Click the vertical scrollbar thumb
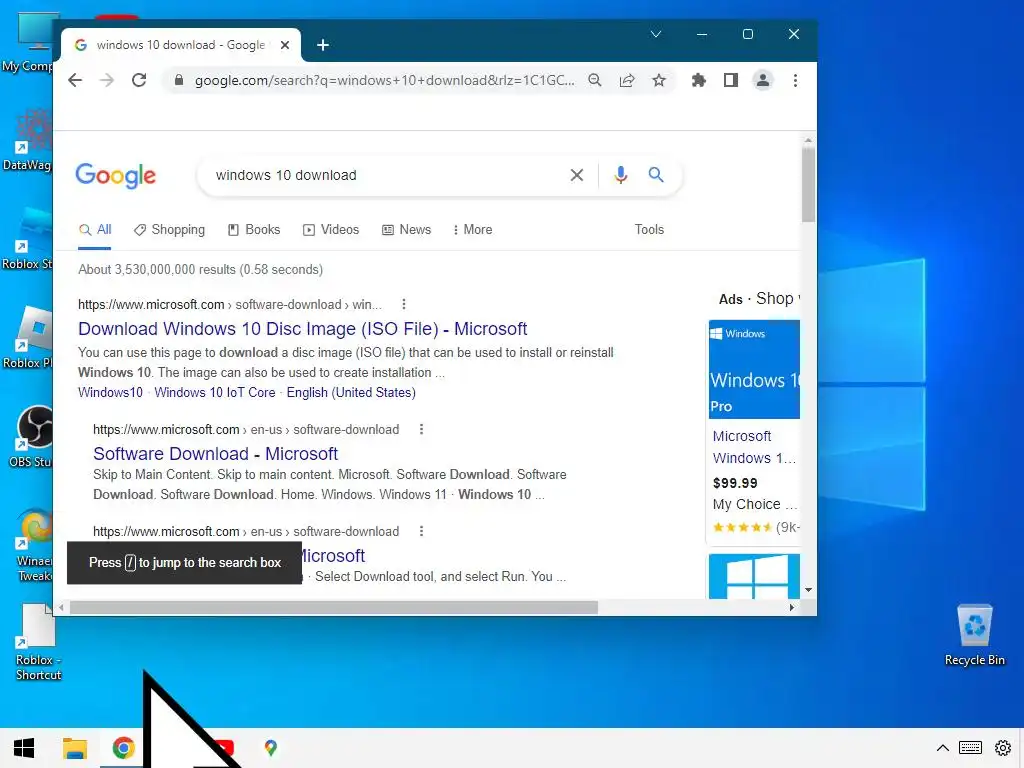1024x768 pixels. 808,185
